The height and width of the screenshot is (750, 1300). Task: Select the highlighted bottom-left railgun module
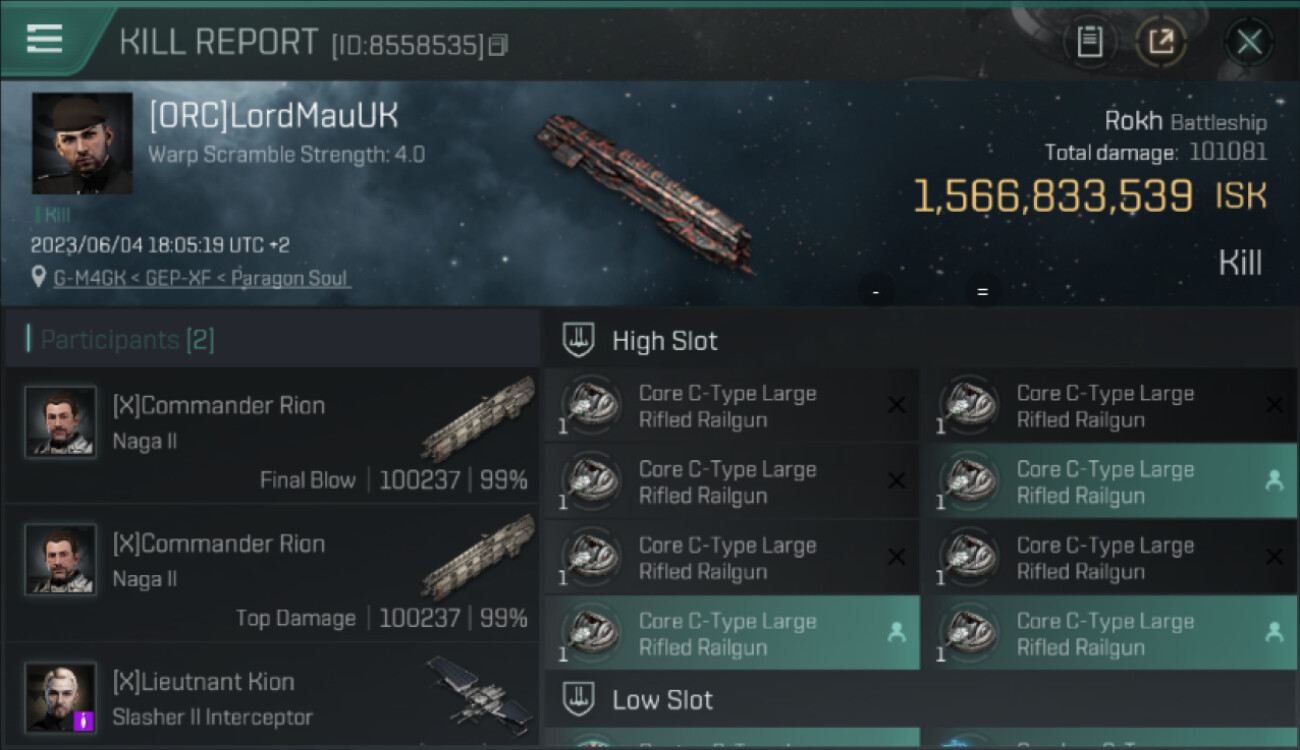click(x=731, y=633)
